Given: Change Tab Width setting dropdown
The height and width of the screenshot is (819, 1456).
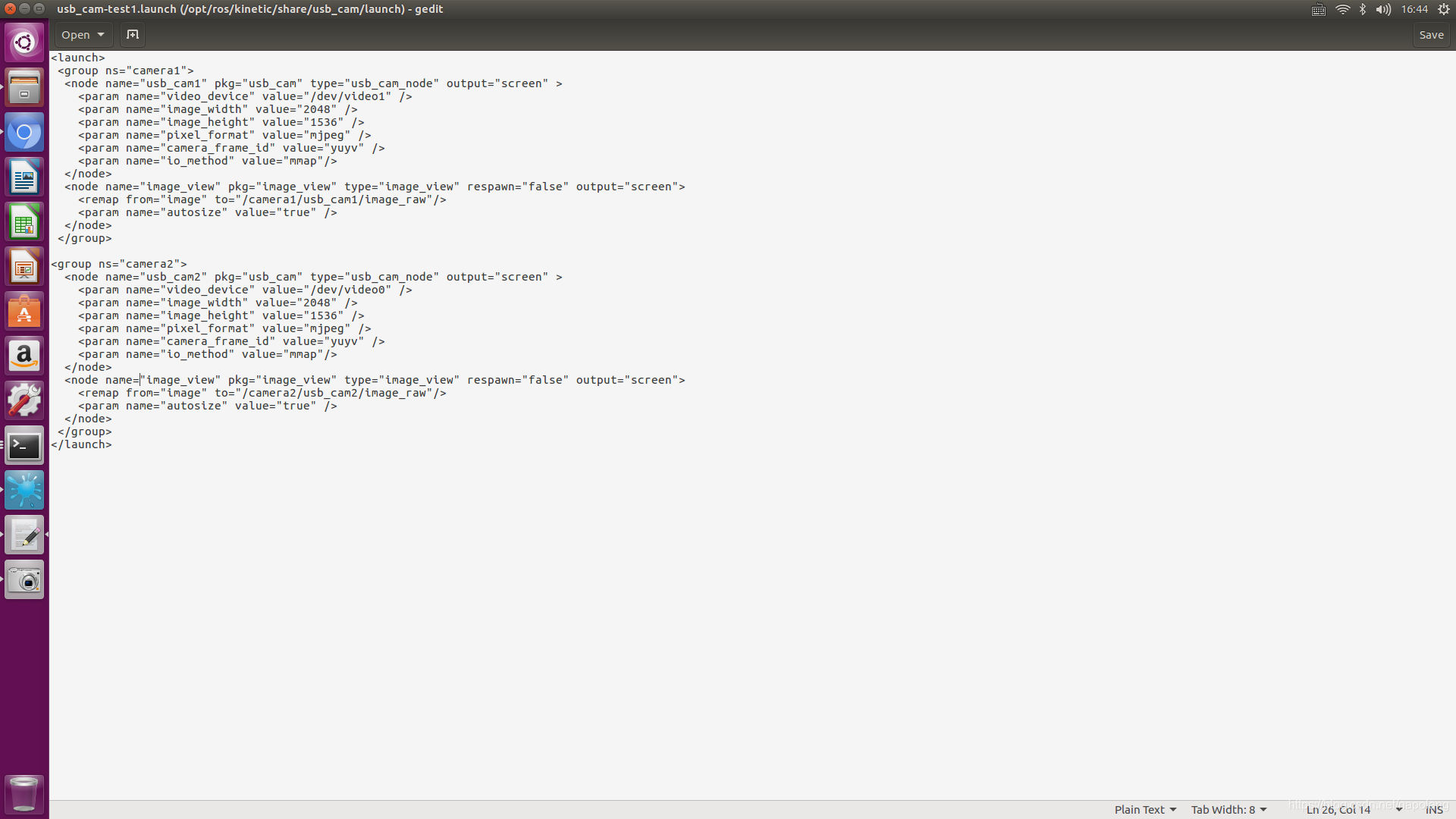Looking at the screenshot, I should tap(1228, 809).
